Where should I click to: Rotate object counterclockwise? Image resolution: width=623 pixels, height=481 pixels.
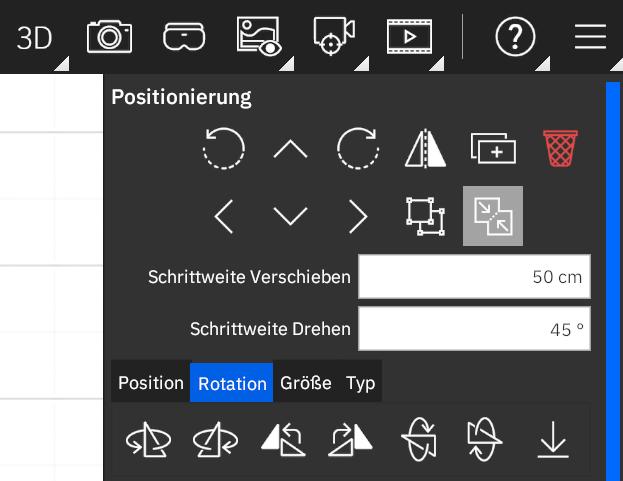tap(224, 149)
